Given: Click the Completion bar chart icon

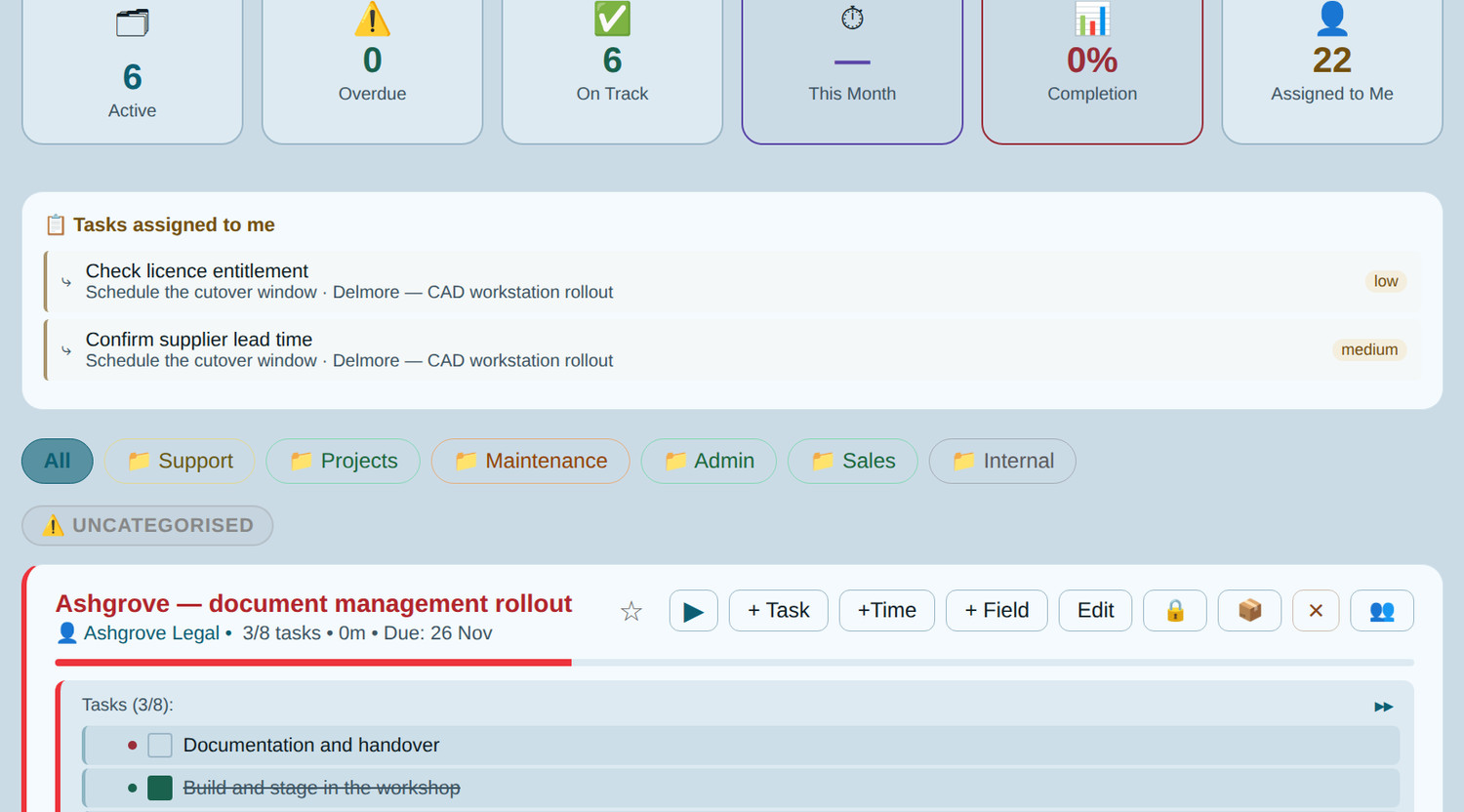Looking at the screenshot, I should (x=1092, y=19).
